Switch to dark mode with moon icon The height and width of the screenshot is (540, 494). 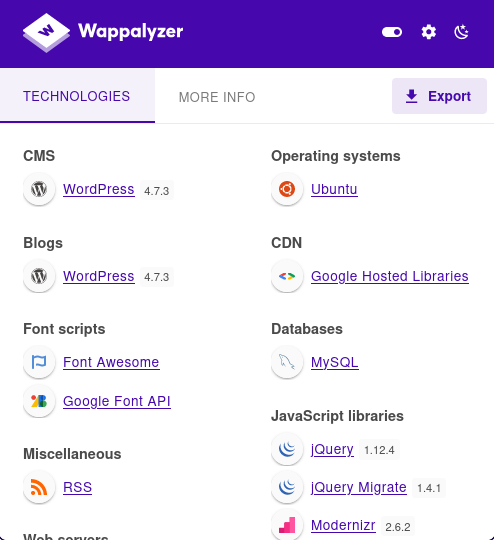pos(461,32)
